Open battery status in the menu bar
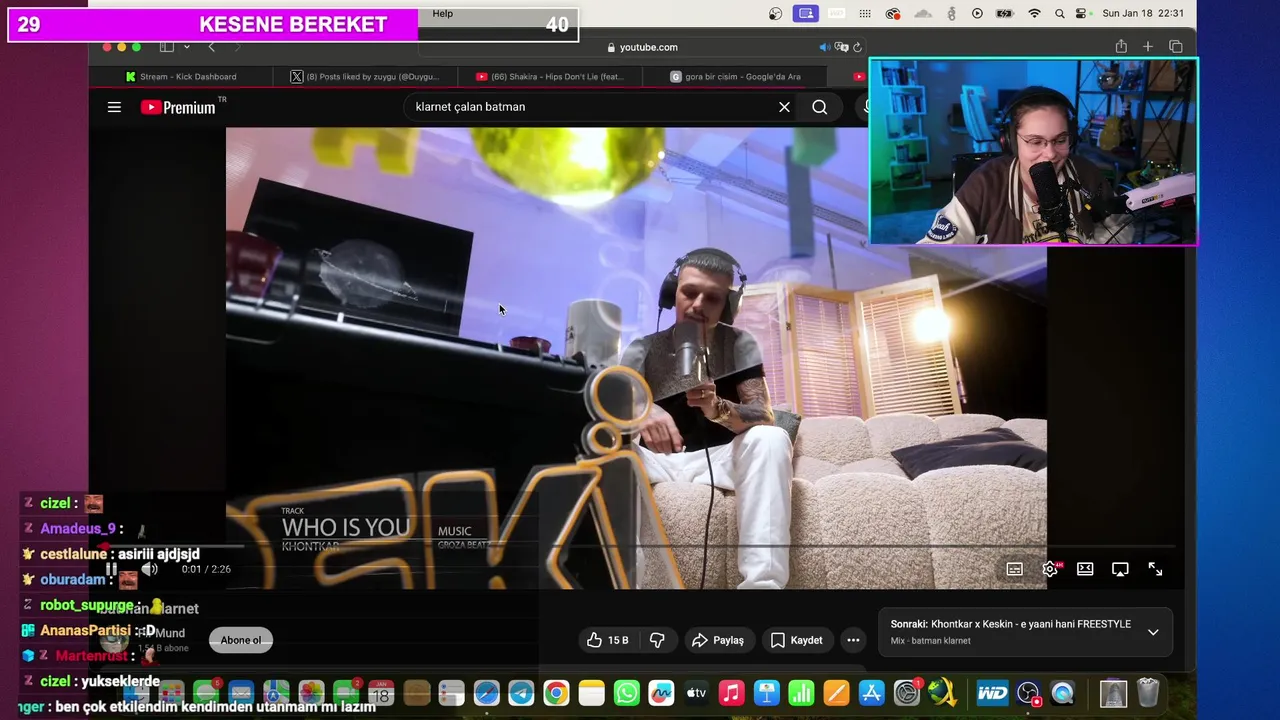1280x720 pixels. [1006, 13]
